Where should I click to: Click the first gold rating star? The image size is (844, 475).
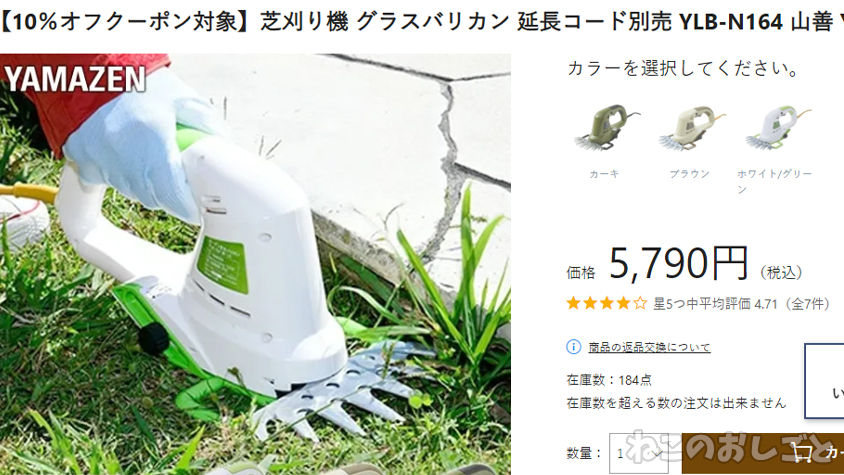574,303
